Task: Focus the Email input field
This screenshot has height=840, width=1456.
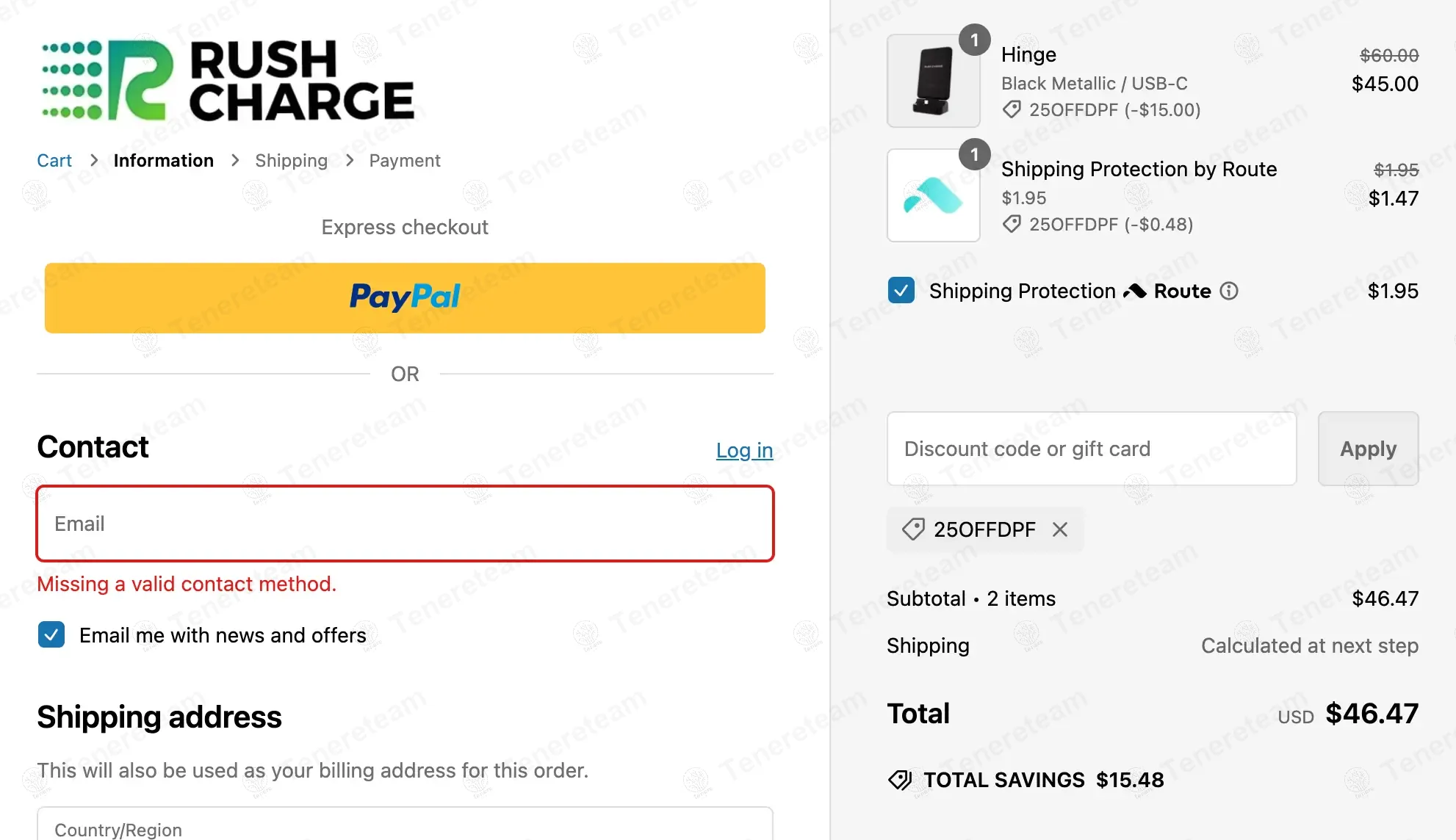Action: (405, 524)
